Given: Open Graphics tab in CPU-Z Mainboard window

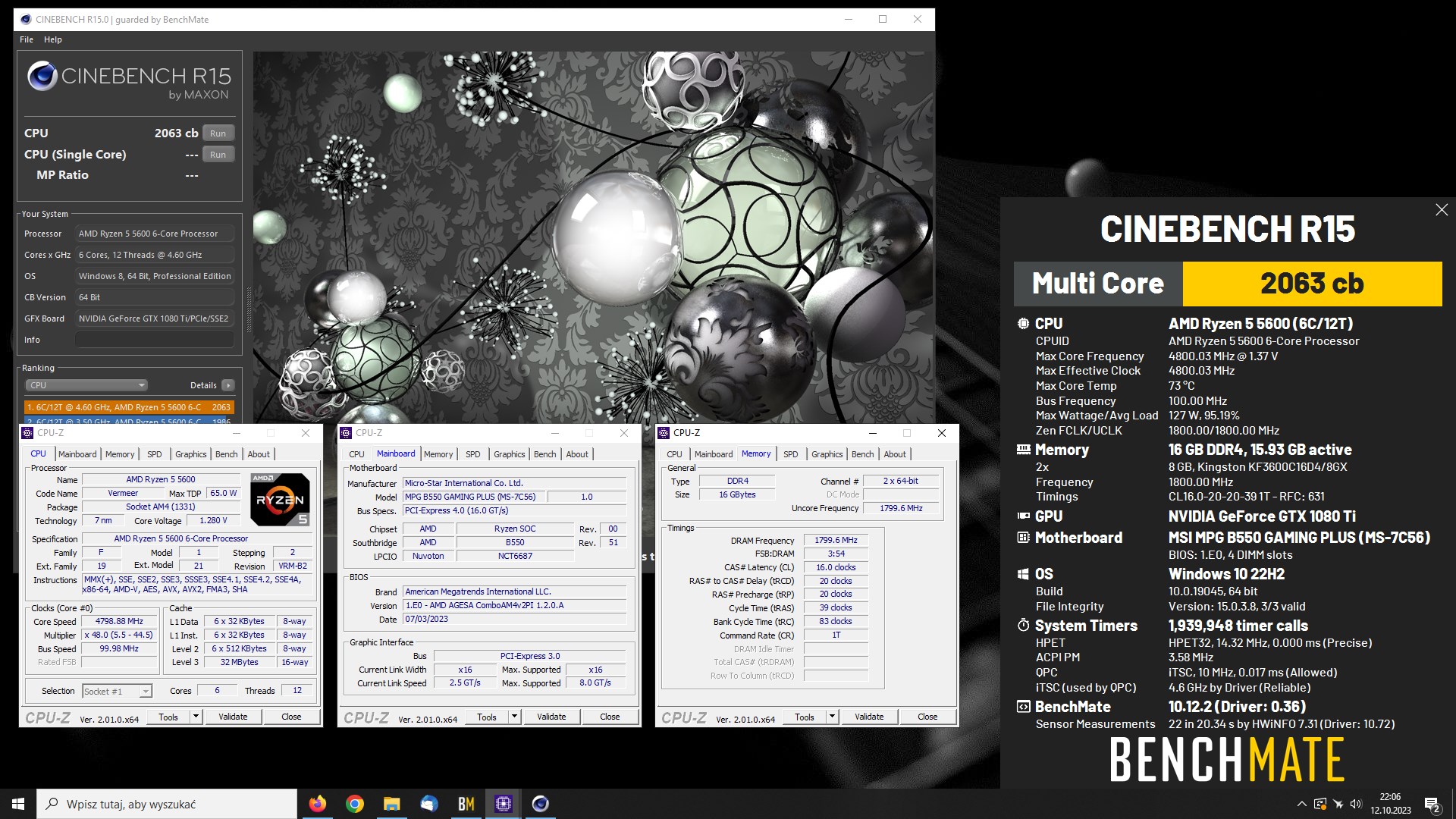Looking at the screenshot, I should [x=510, y=454].
